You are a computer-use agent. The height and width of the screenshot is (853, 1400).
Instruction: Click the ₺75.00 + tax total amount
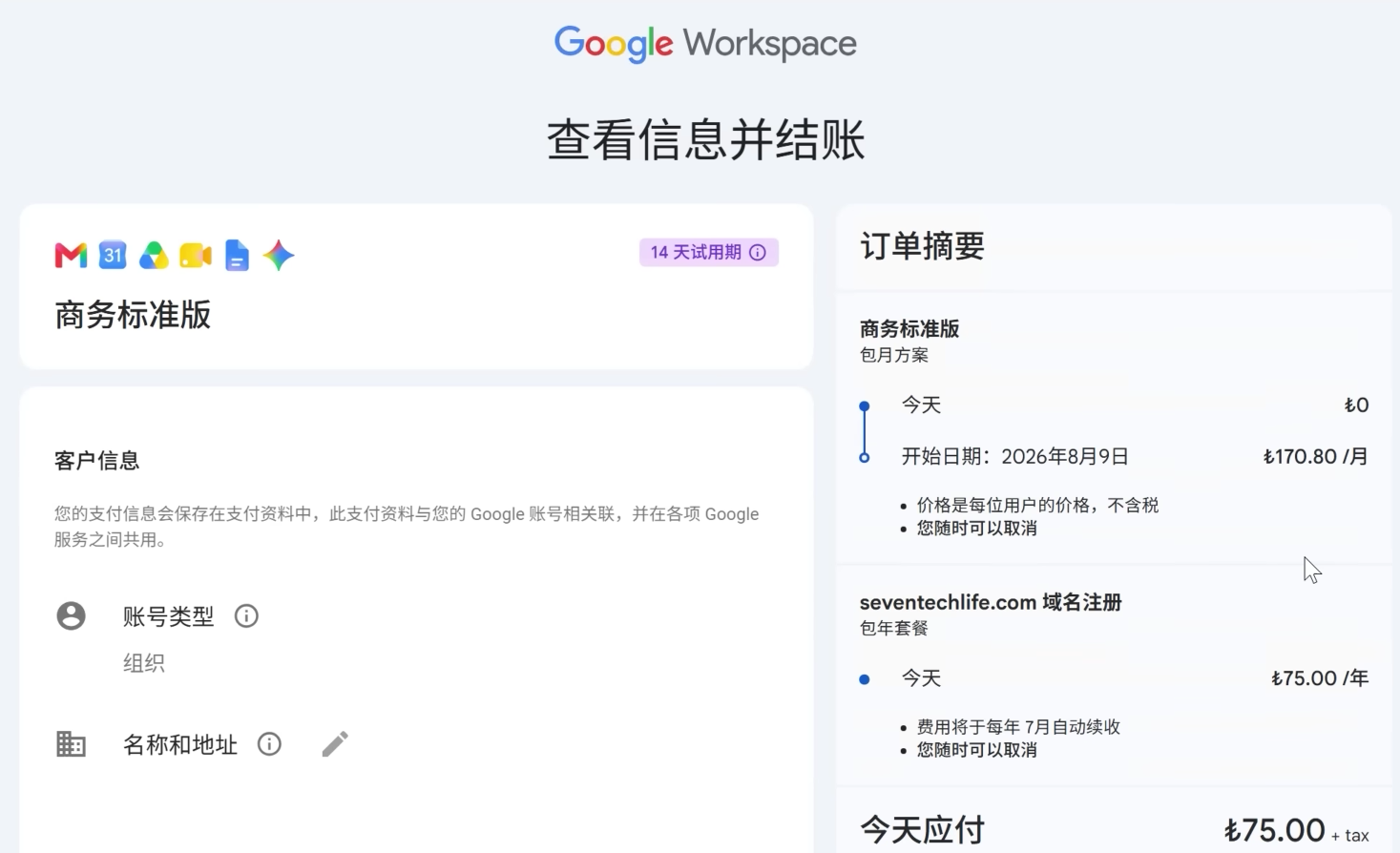[x=1297, y=830]
